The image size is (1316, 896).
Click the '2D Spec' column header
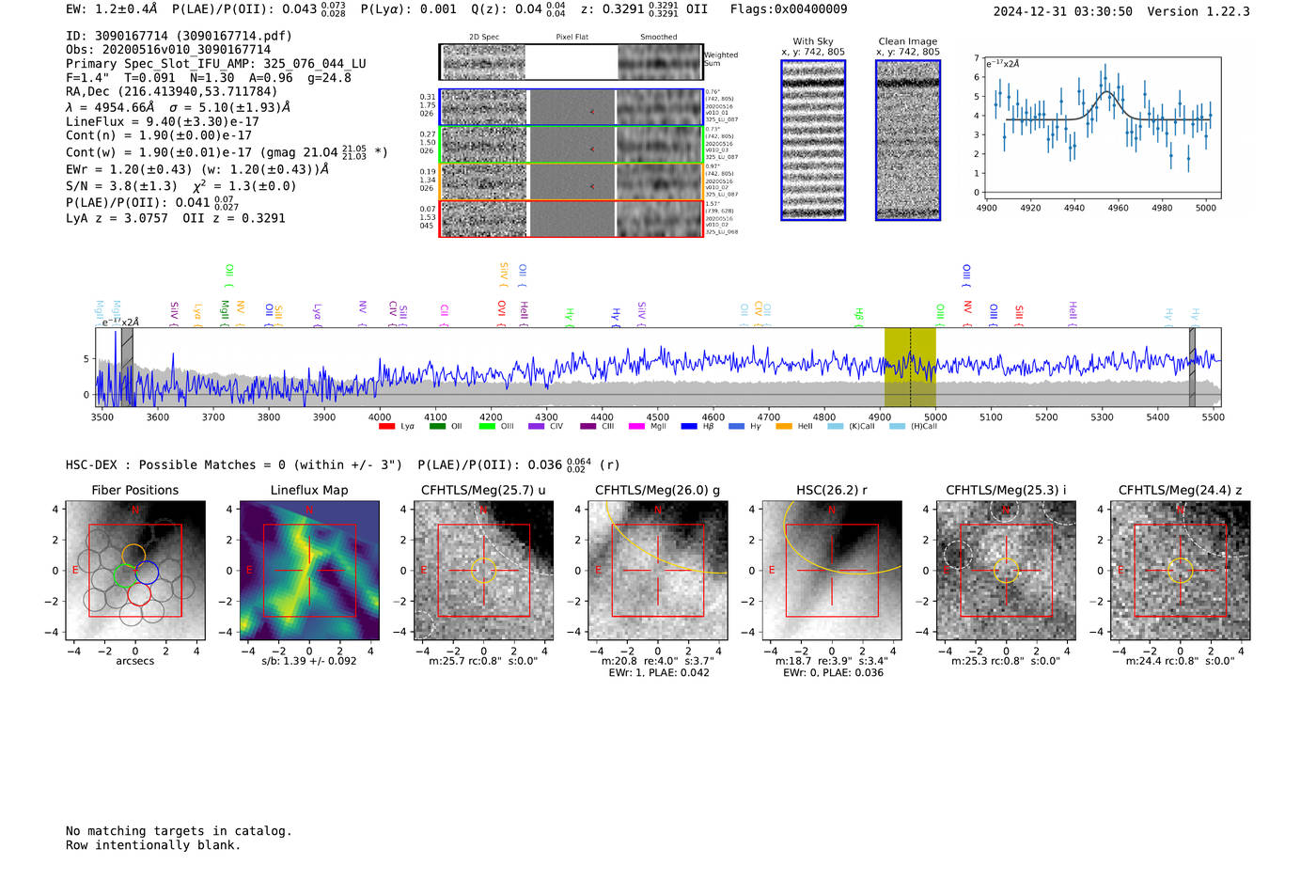(484, 38)
